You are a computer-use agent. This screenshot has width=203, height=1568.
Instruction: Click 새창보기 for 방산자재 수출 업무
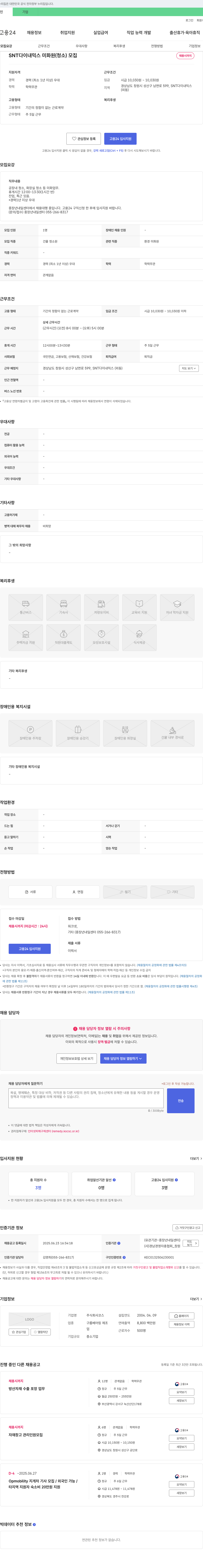182,1401
